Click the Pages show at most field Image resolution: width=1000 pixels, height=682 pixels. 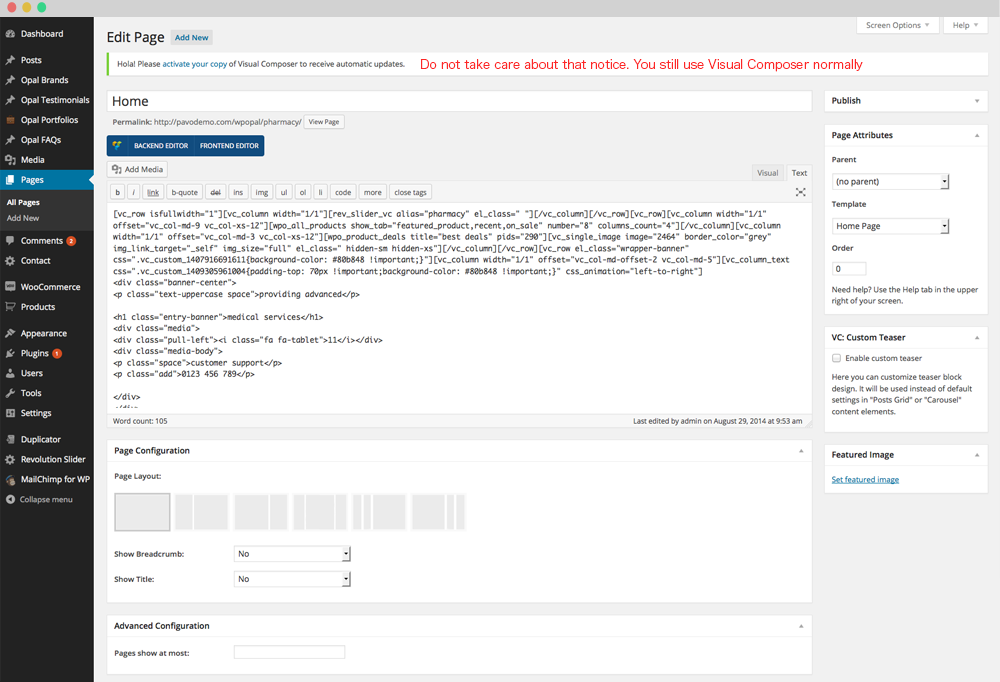click(x=289, y=652)
